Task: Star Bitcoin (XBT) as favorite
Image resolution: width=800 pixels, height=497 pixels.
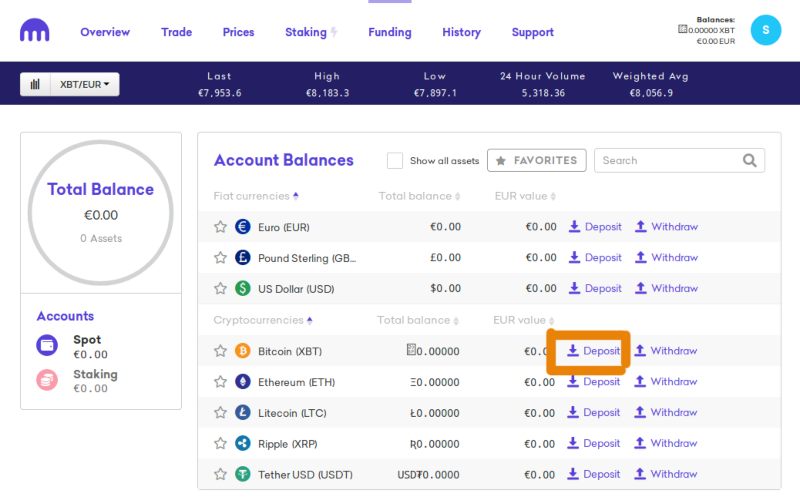Action: 220,351
